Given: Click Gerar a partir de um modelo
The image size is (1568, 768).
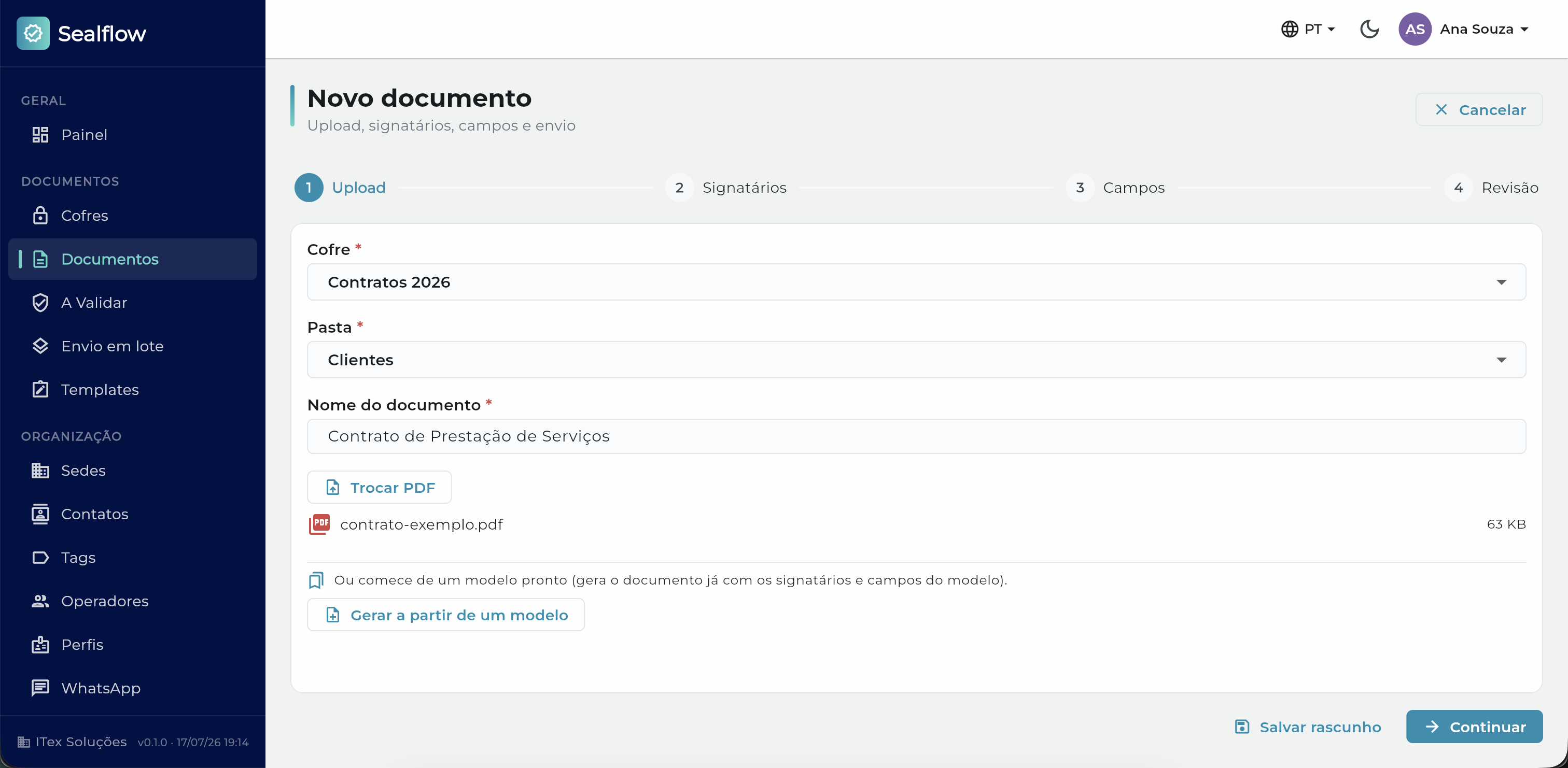Looking at the screenshot, I should pos(445,615).
